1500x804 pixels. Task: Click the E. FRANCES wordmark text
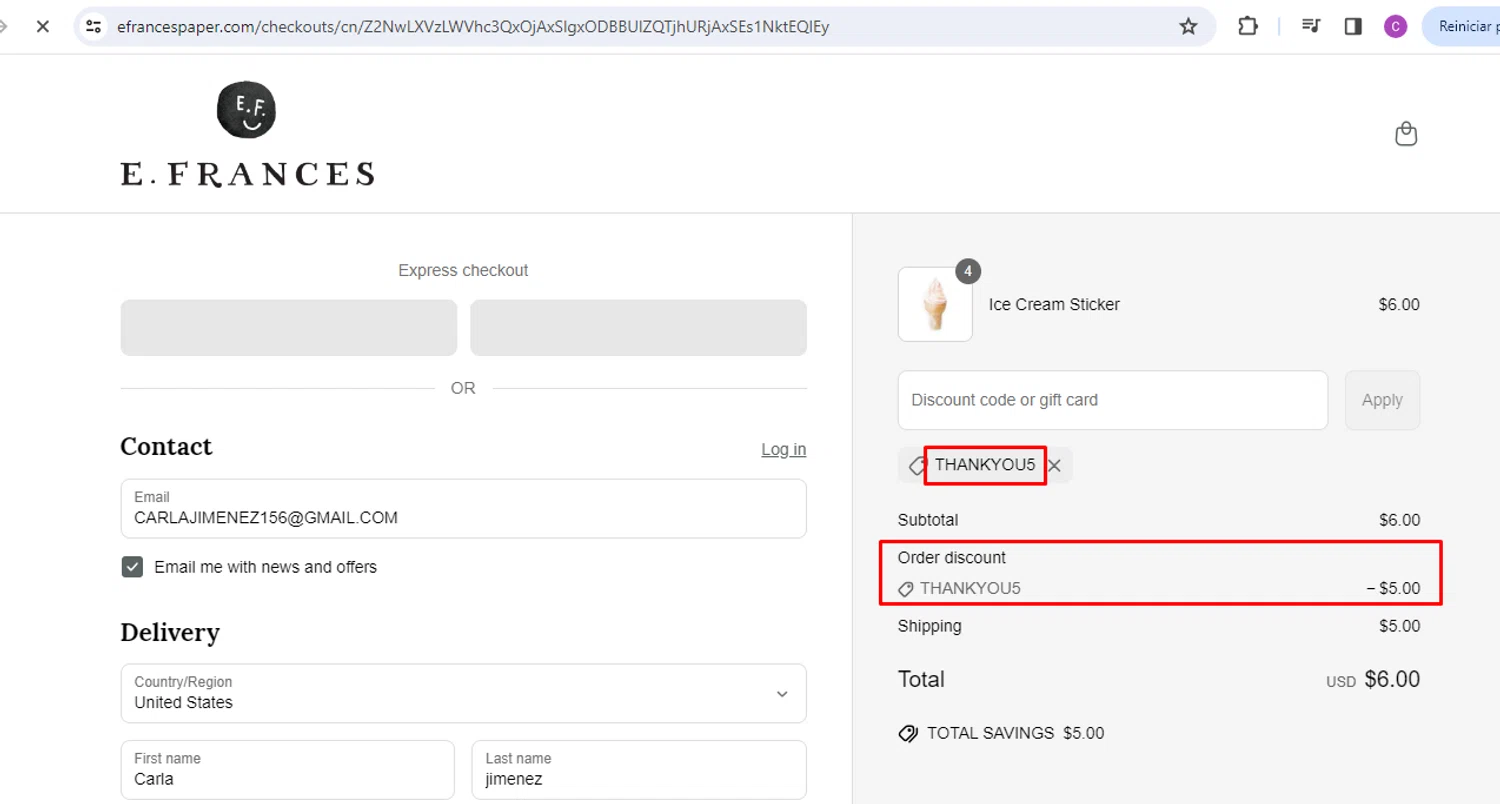tap(247, 174)
